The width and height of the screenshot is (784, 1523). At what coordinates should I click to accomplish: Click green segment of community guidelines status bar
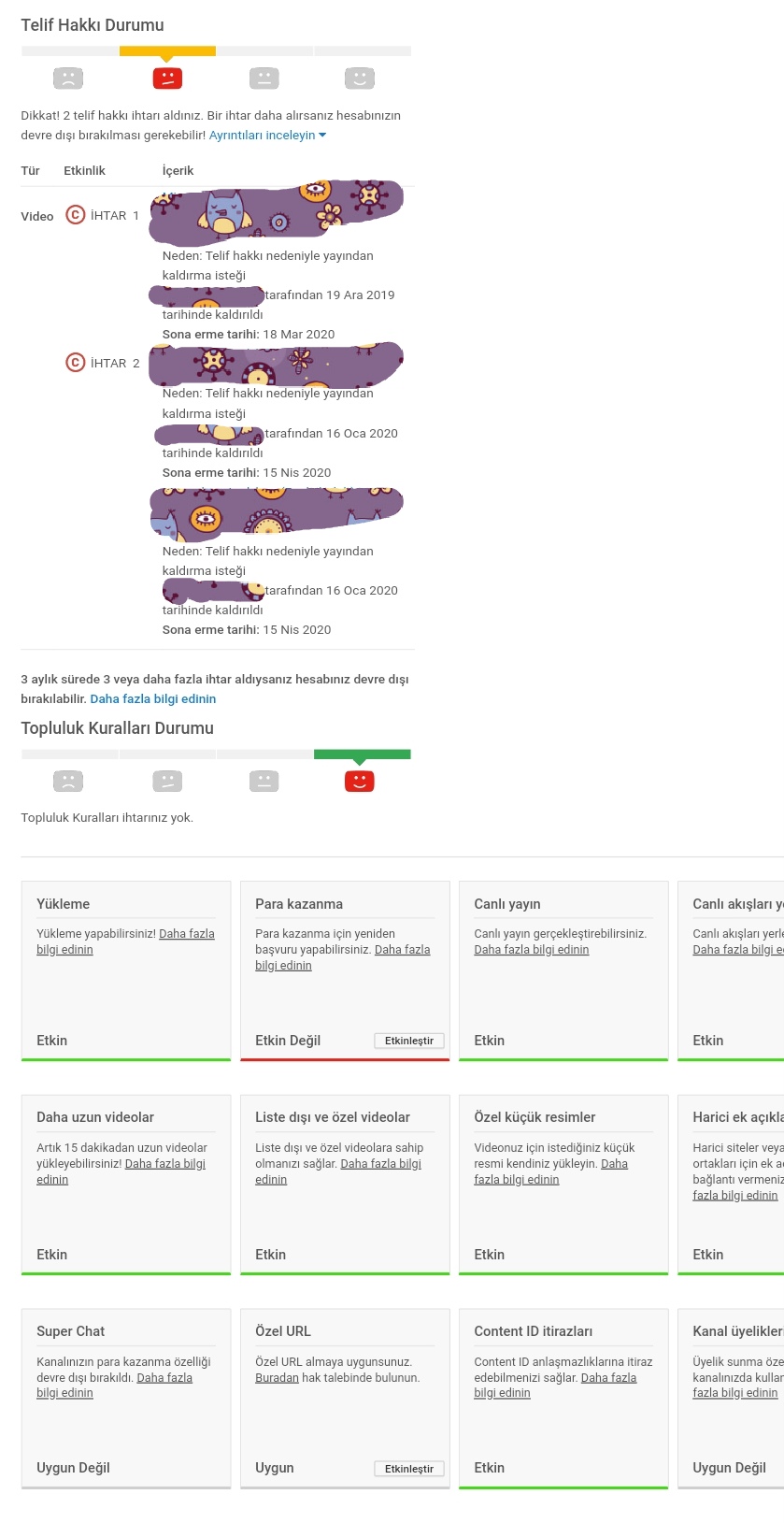(x=363, y=754)
